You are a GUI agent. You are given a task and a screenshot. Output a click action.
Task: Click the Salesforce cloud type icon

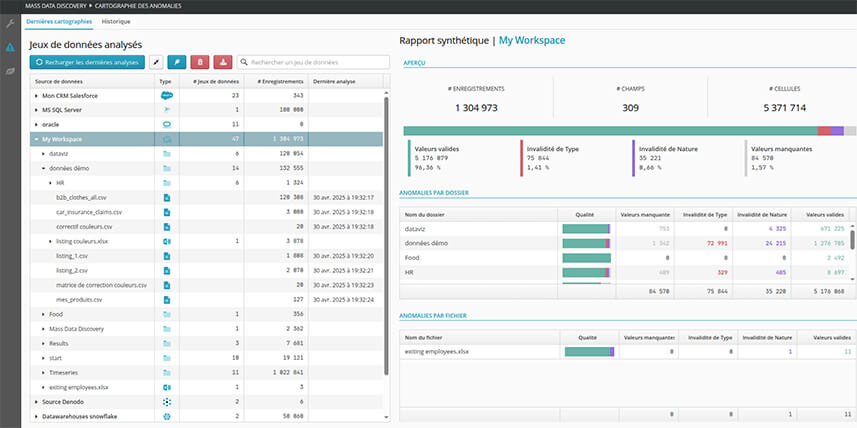(167, 95)
